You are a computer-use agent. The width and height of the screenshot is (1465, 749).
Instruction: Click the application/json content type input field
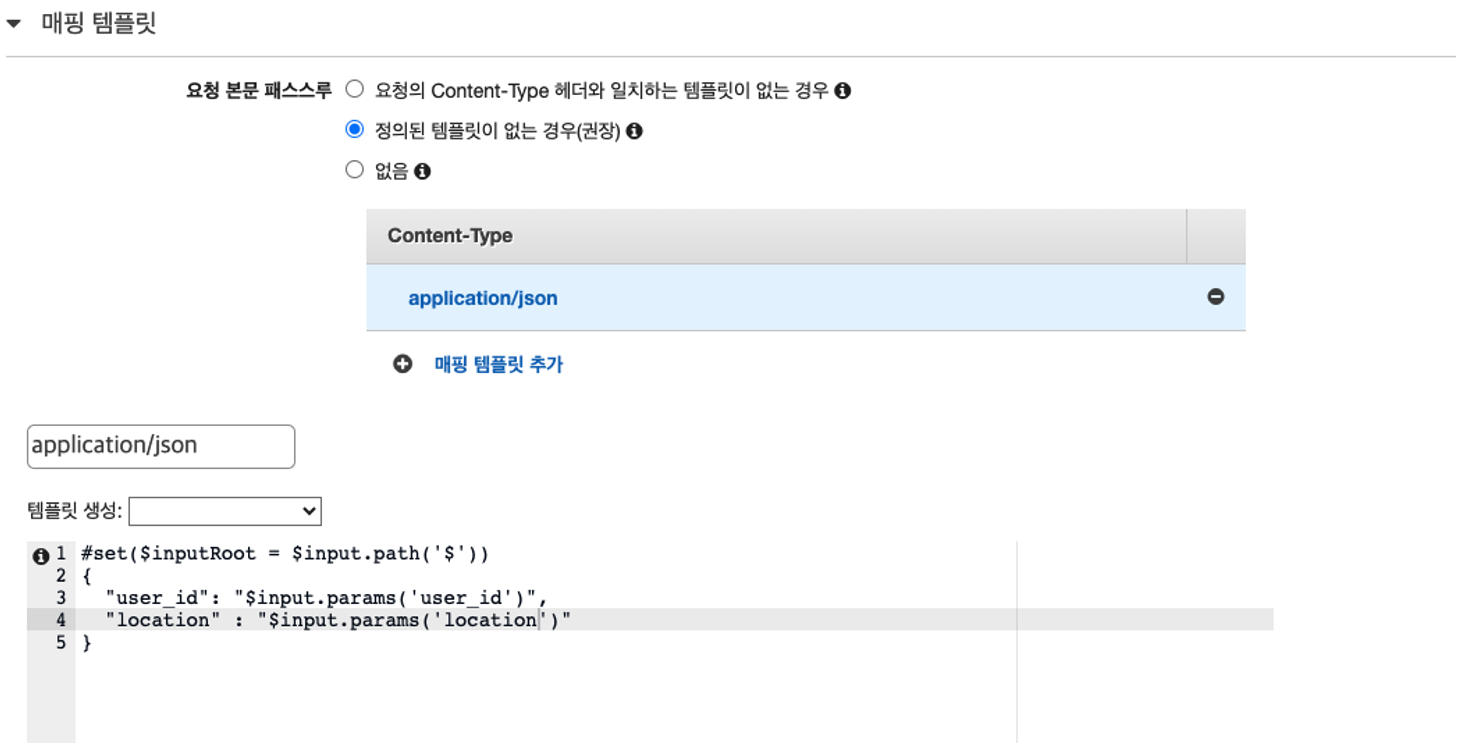tap(161, 446)
